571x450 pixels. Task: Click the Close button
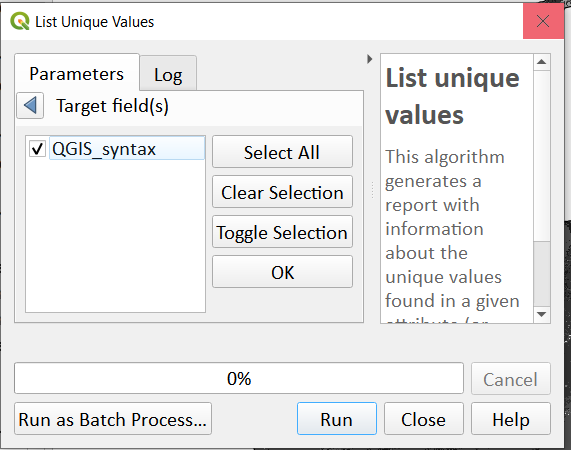tap(424, 419)
